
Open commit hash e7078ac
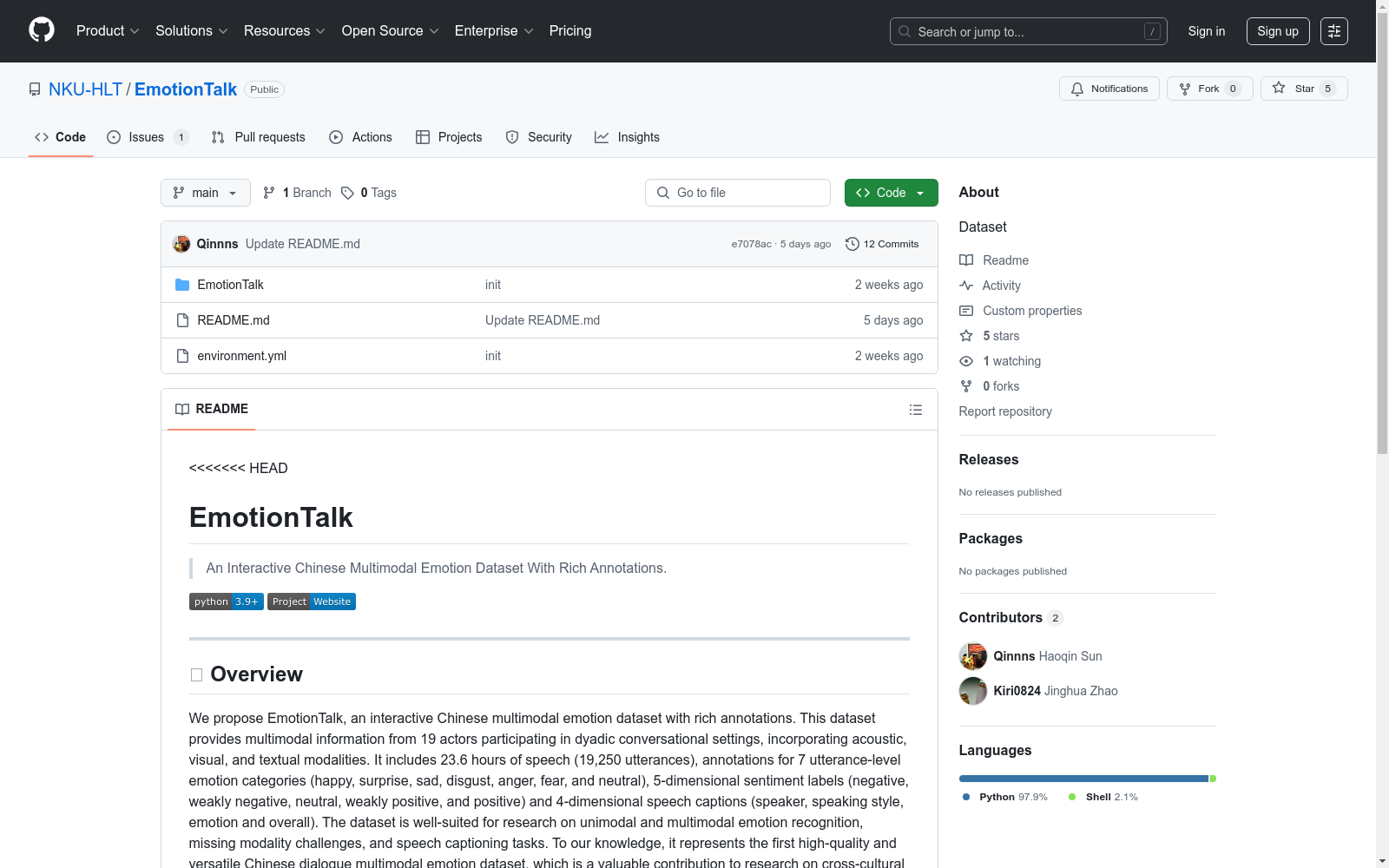[751, 244]
